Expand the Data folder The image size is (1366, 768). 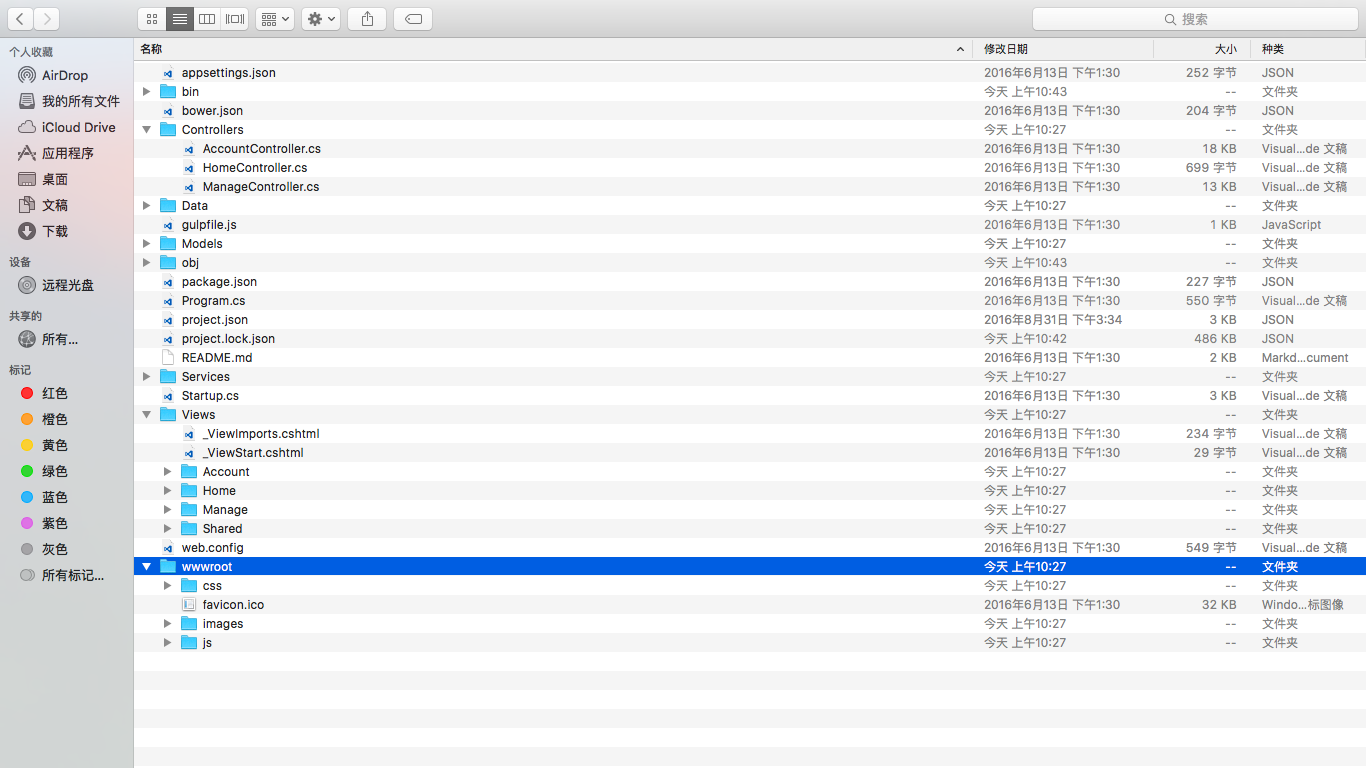[146, 205]
